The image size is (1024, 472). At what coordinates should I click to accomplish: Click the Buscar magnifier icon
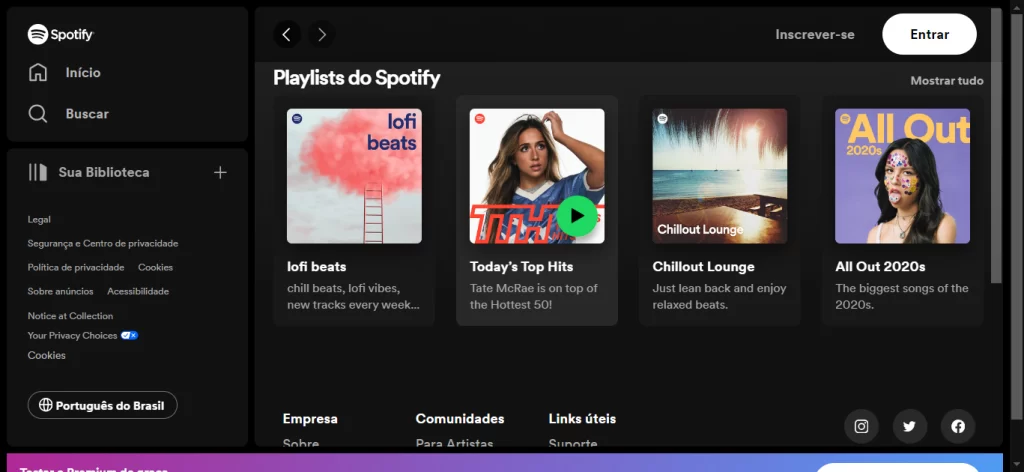click(38, 114)
